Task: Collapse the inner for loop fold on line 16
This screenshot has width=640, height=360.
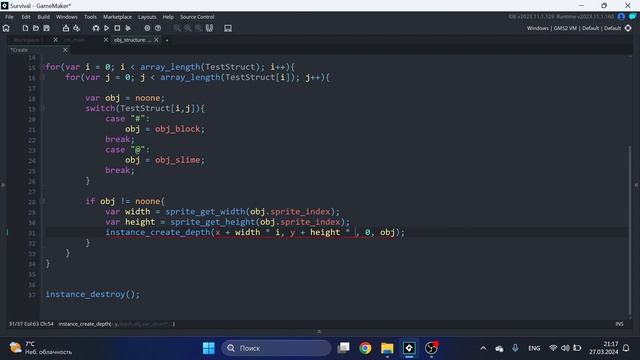Action: coord(43,77)
